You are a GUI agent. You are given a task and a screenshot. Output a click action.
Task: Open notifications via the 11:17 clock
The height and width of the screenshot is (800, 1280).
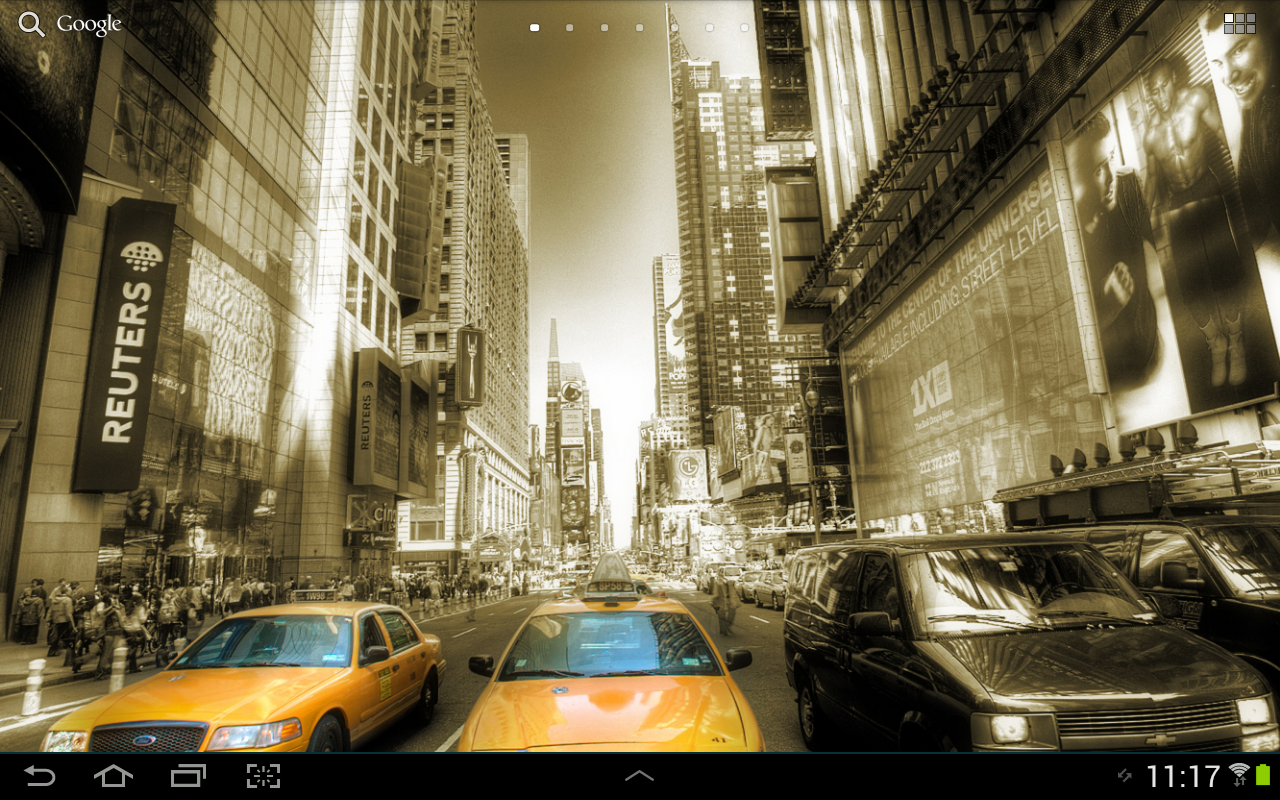pos(1183,776)
